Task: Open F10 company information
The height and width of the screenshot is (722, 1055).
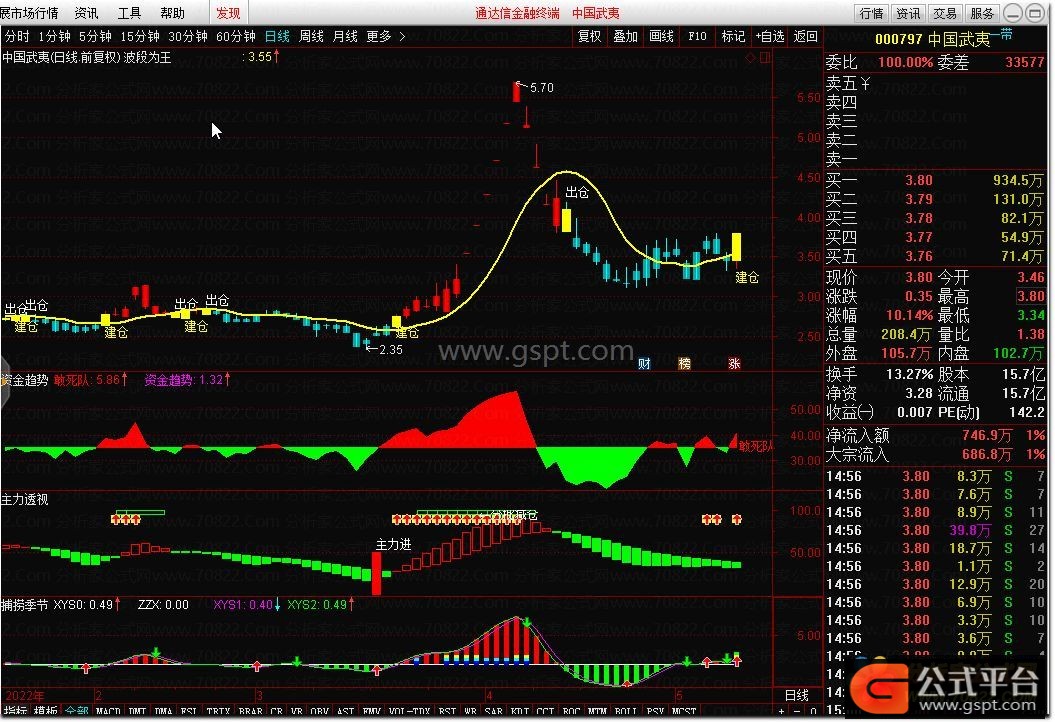Action: click(696, 36)
